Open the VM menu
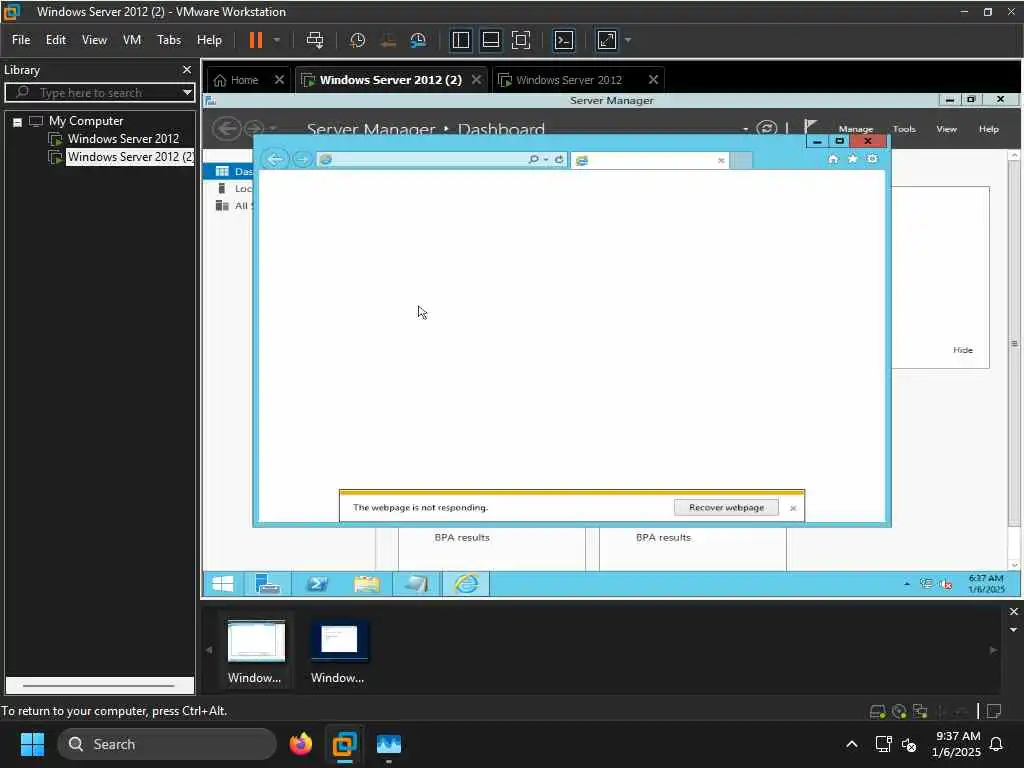 click(132, 40)
